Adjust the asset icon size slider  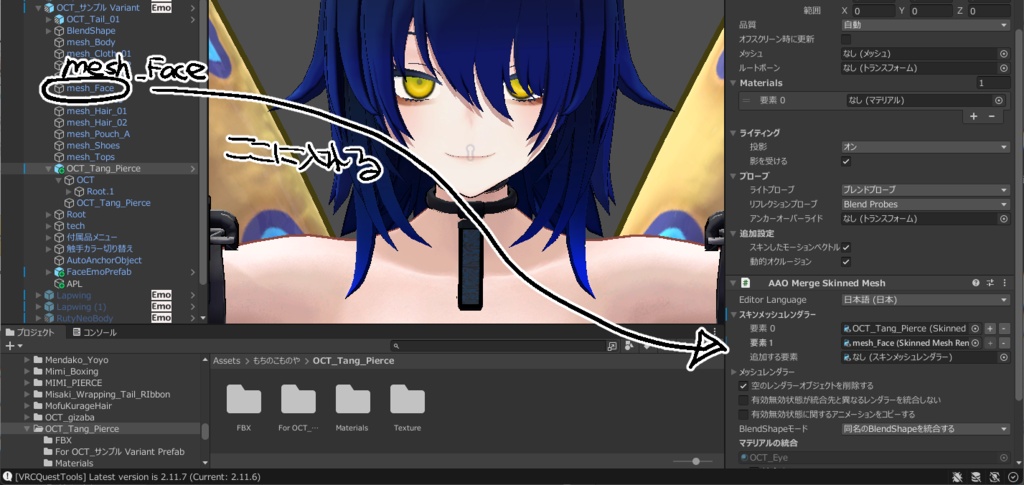click(x=694, y=462)
